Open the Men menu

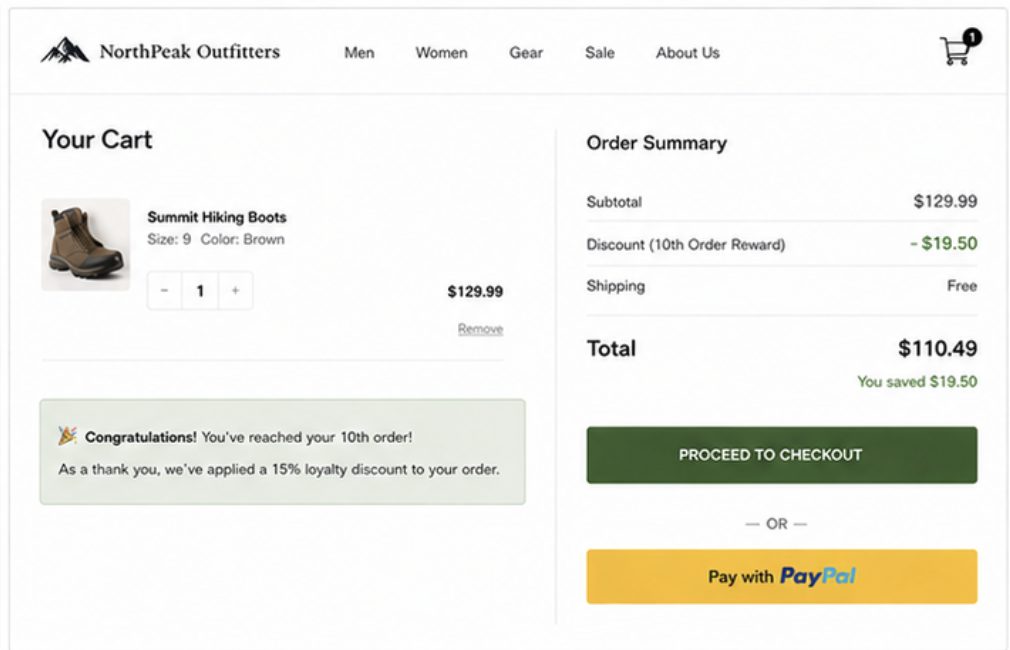359,53
